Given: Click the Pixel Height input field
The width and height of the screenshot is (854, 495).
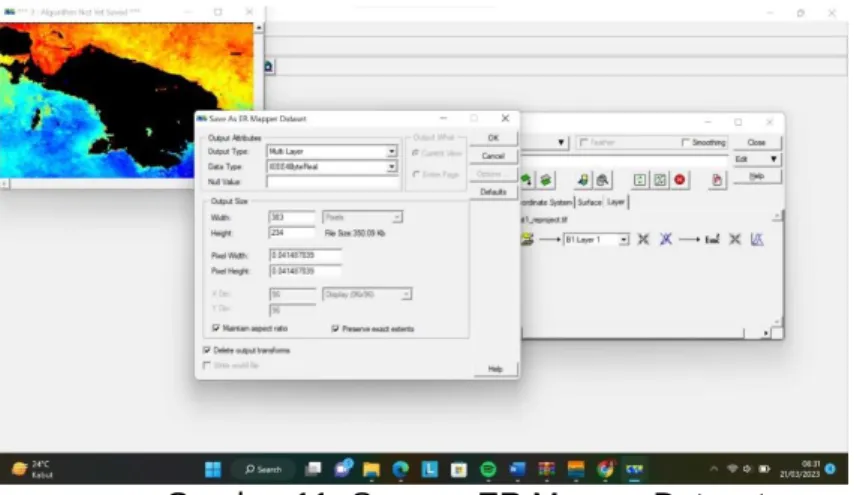Looking at the screenshot, I should 306,271.
